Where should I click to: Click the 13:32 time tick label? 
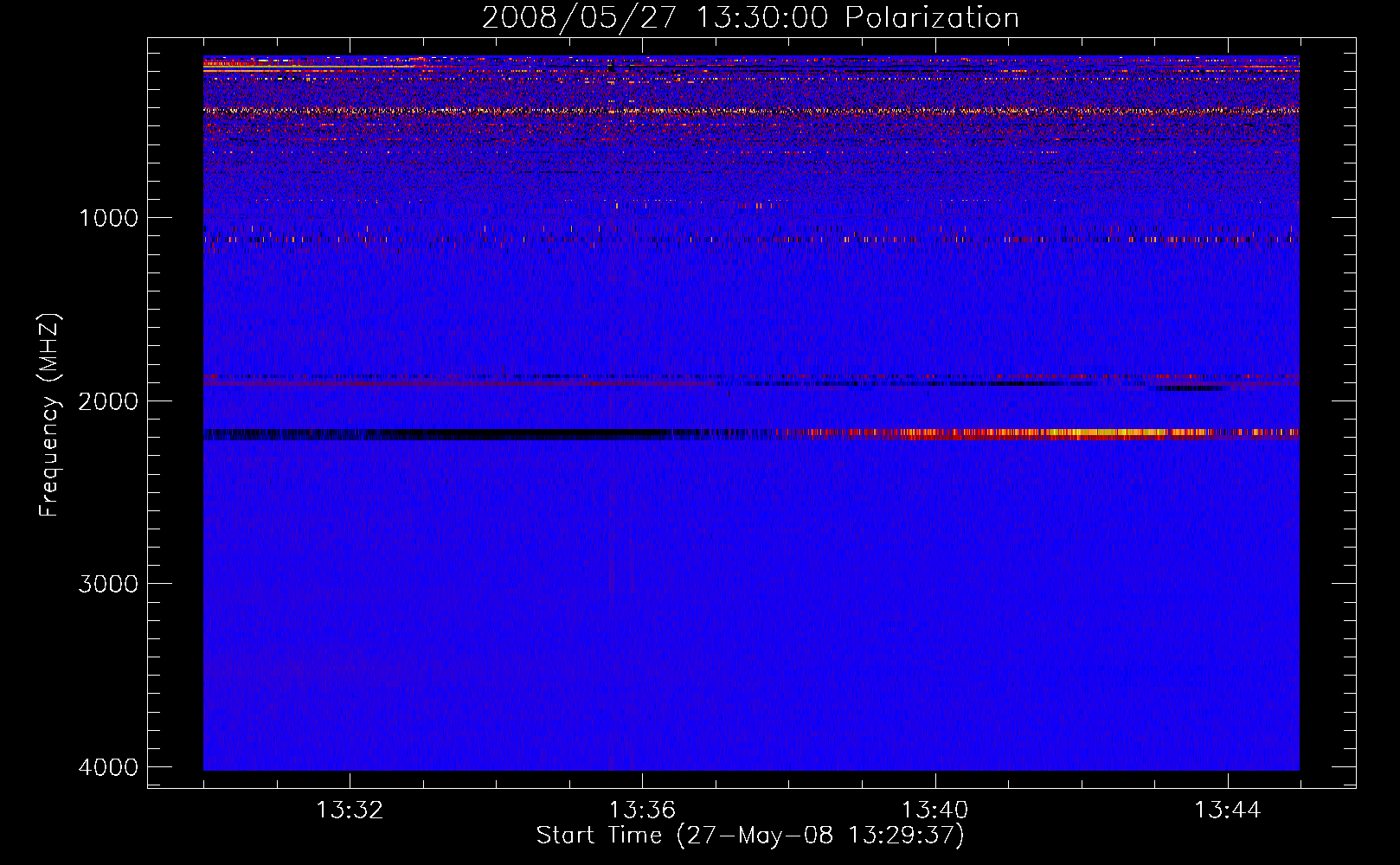pos(350,811)
